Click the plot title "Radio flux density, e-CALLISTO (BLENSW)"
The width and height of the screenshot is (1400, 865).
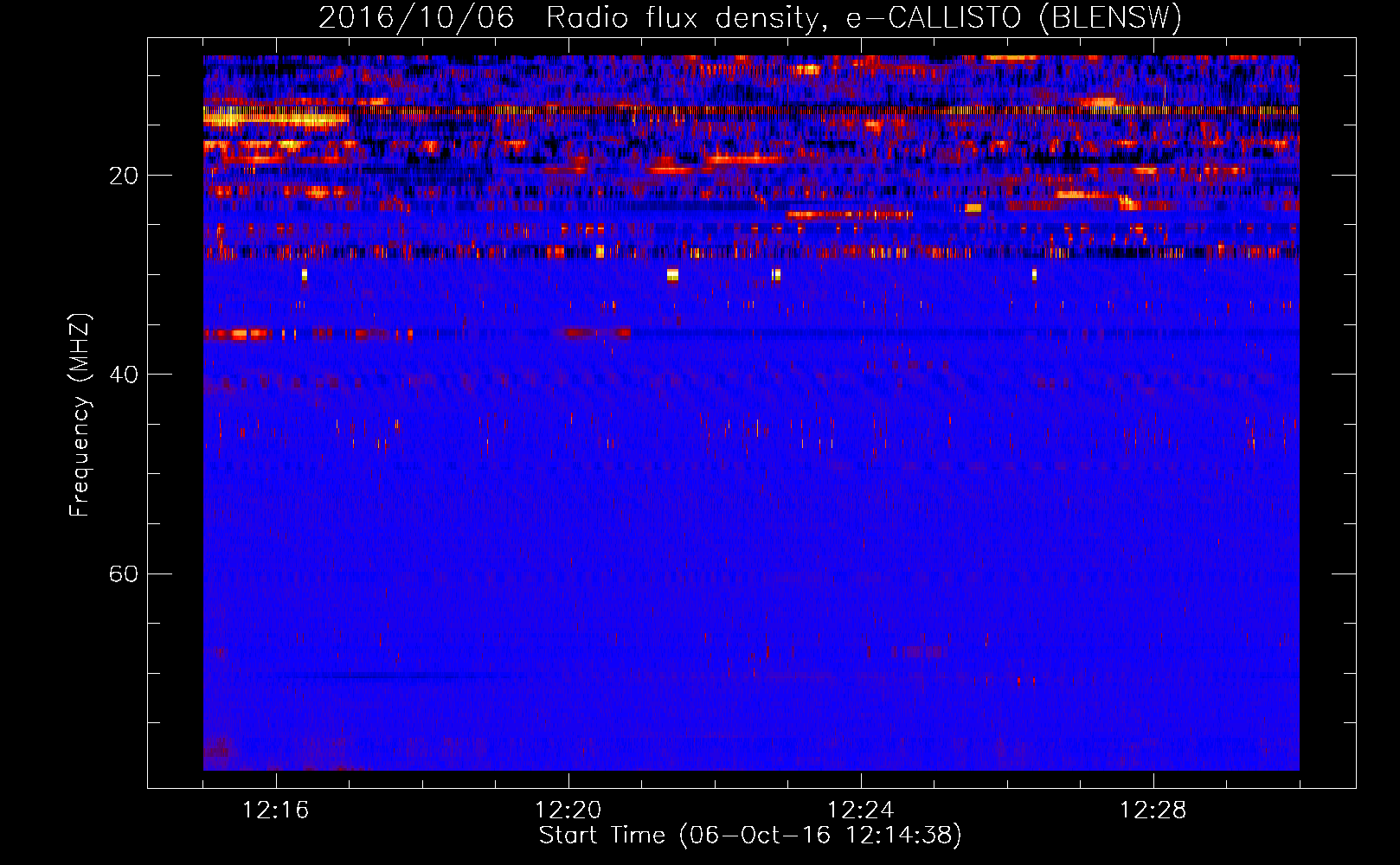pos(864,17)
